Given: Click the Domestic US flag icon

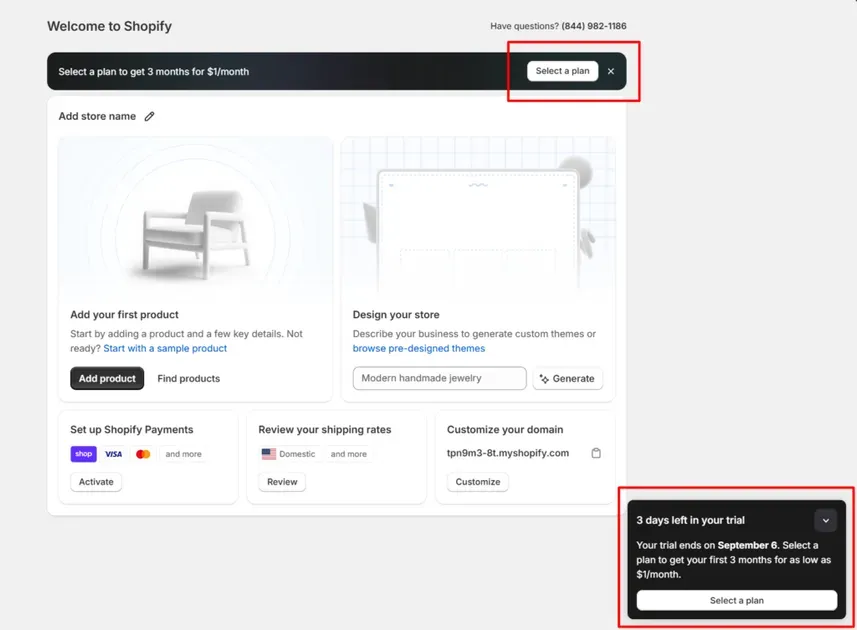Looking at the screenshot, I should coord(269,454).
